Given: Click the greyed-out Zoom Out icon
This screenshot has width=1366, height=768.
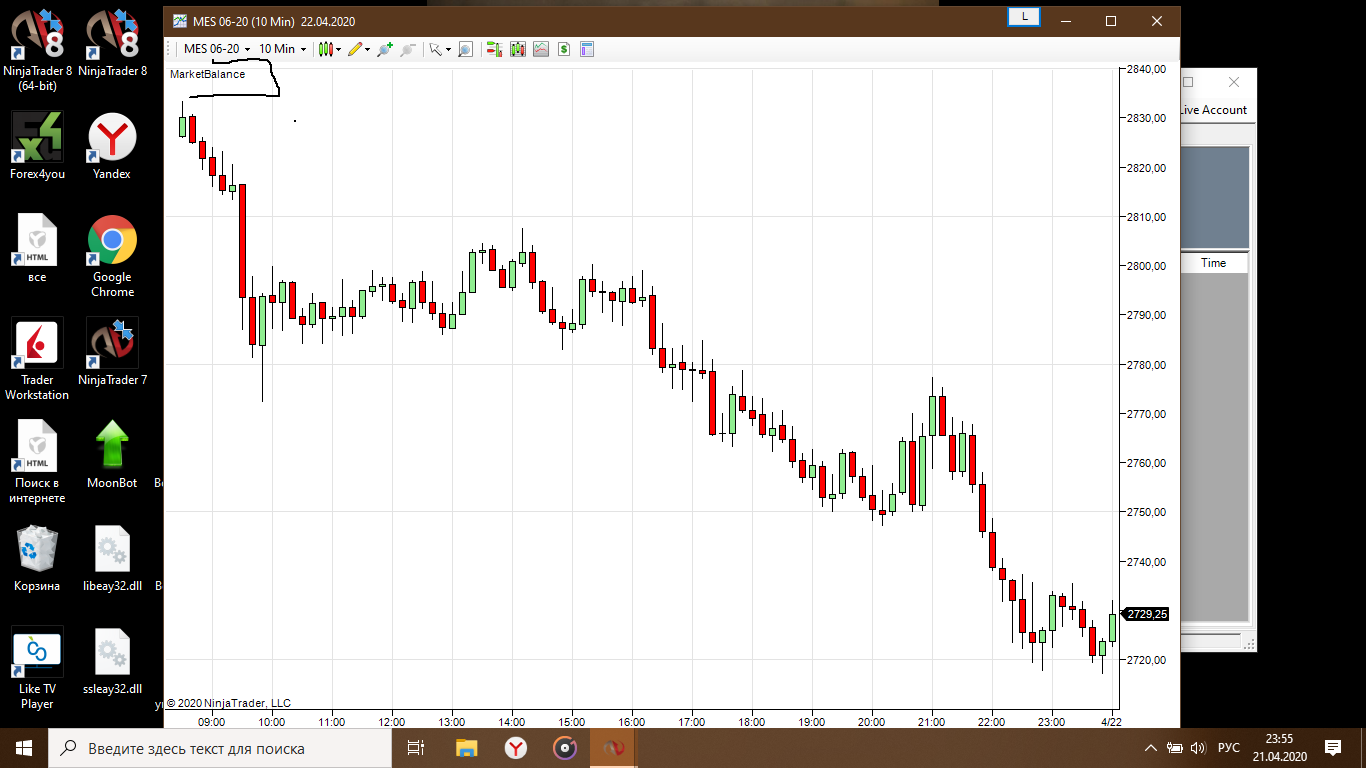Looking at the screenshot, I should click(408, 49).
